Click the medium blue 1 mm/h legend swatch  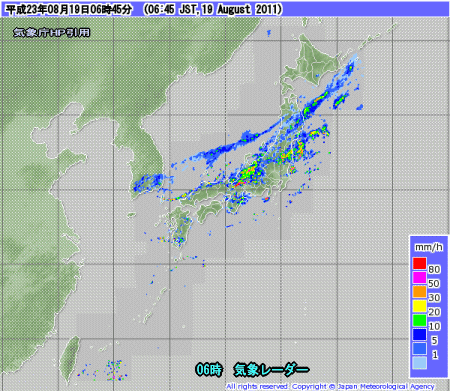click(420, 349)
